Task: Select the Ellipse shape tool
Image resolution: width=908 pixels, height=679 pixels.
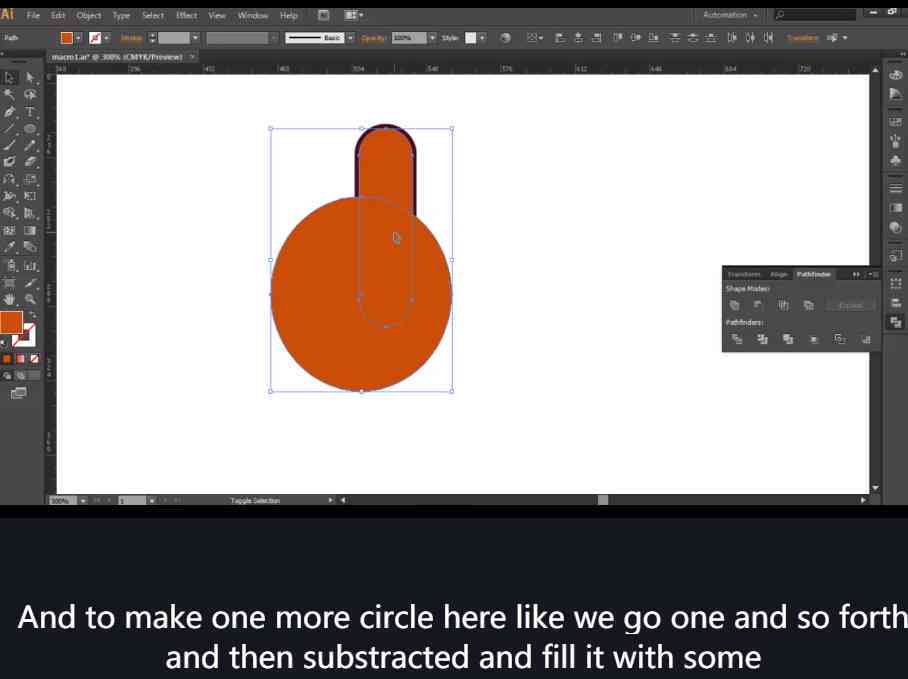Action: tap(30, 129)
